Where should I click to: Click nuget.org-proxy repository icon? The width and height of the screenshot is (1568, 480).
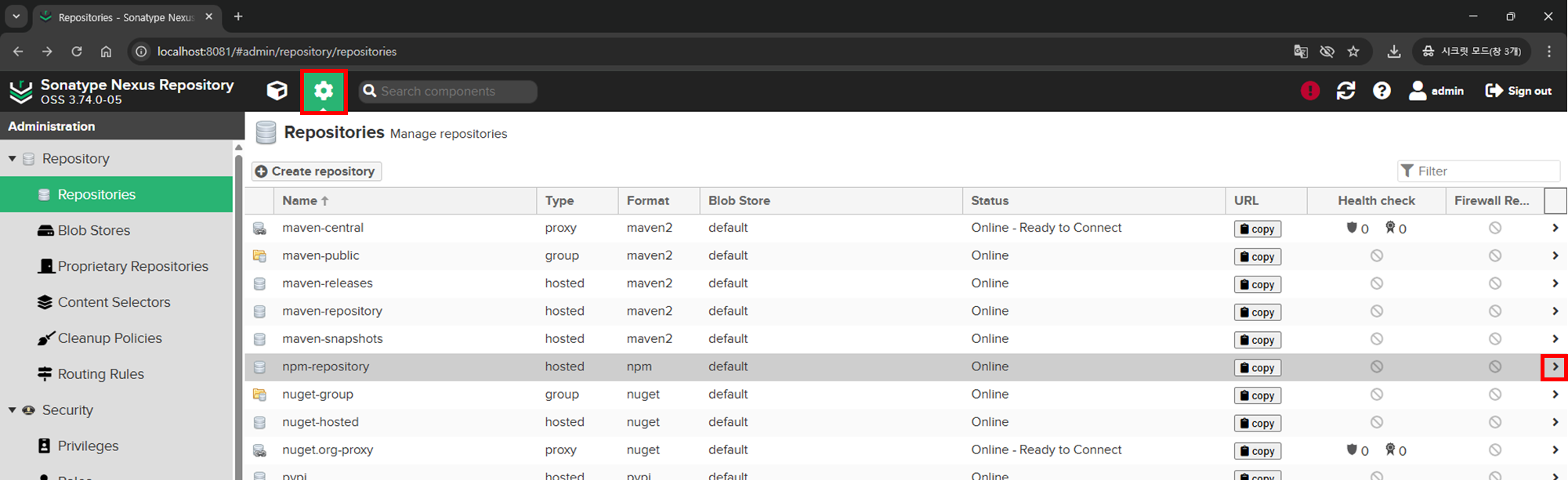259,450
